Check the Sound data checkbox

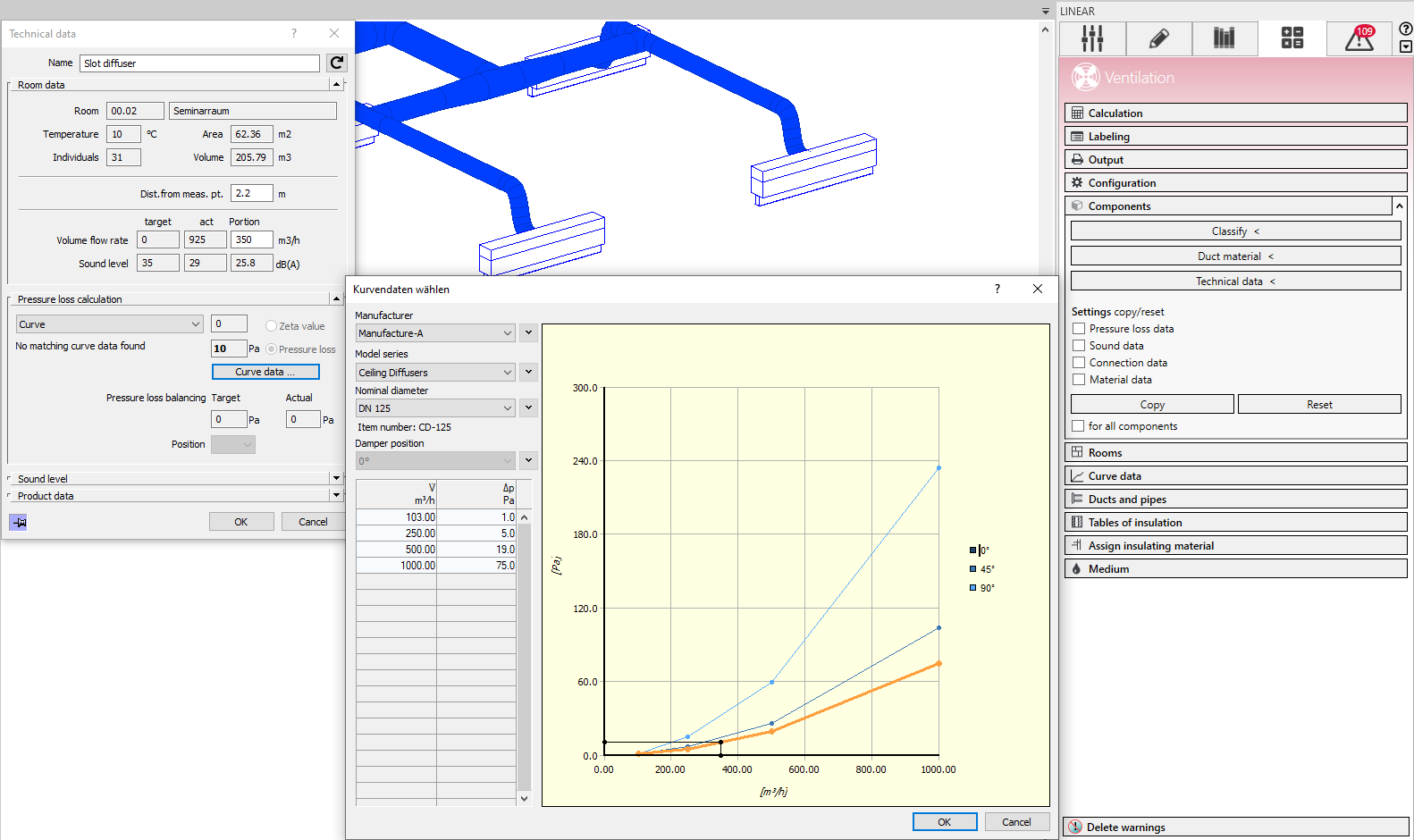point(1079,346)
